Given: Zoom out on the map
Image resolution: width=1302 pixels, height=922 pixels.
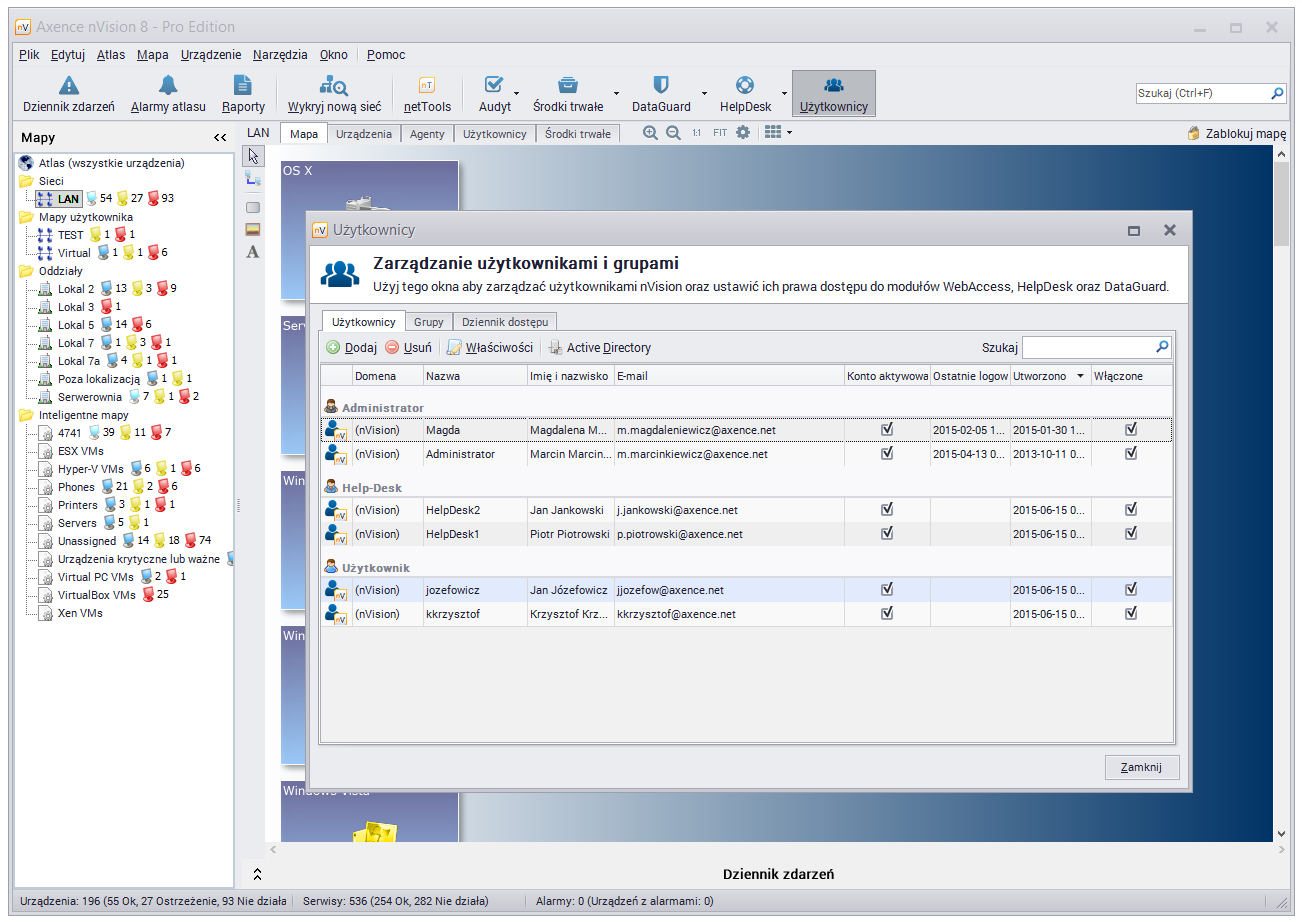Looking at the screenshot, I should [673, 132].
